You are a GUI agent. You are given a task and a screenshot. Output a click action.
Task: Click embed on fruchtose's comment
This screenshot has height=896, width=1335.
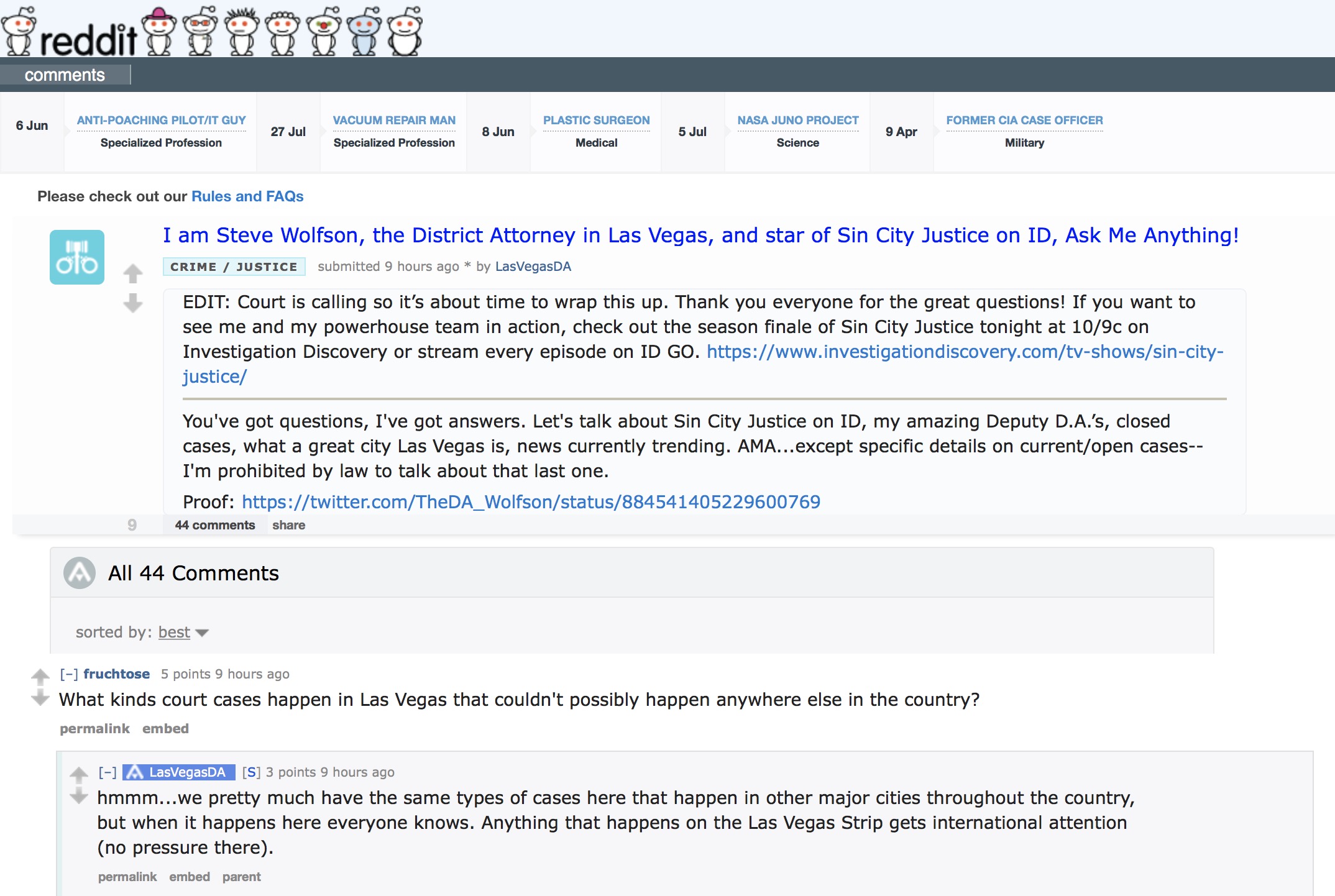(165, 729)
